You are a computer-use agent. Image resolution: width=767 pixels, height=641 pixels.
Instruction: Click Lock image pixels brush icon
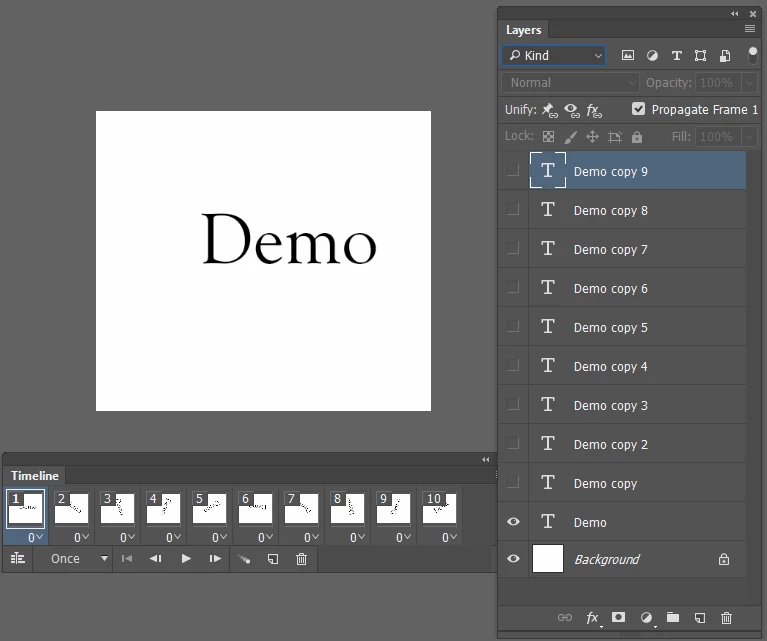tap(570, 137)
